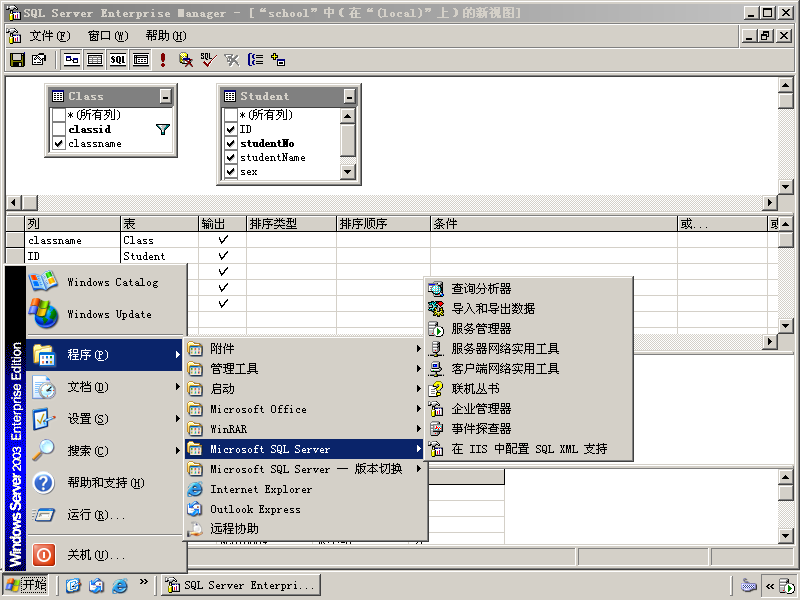Toggle output check for classname grid row
800x600 pixels.
[223, 240]
